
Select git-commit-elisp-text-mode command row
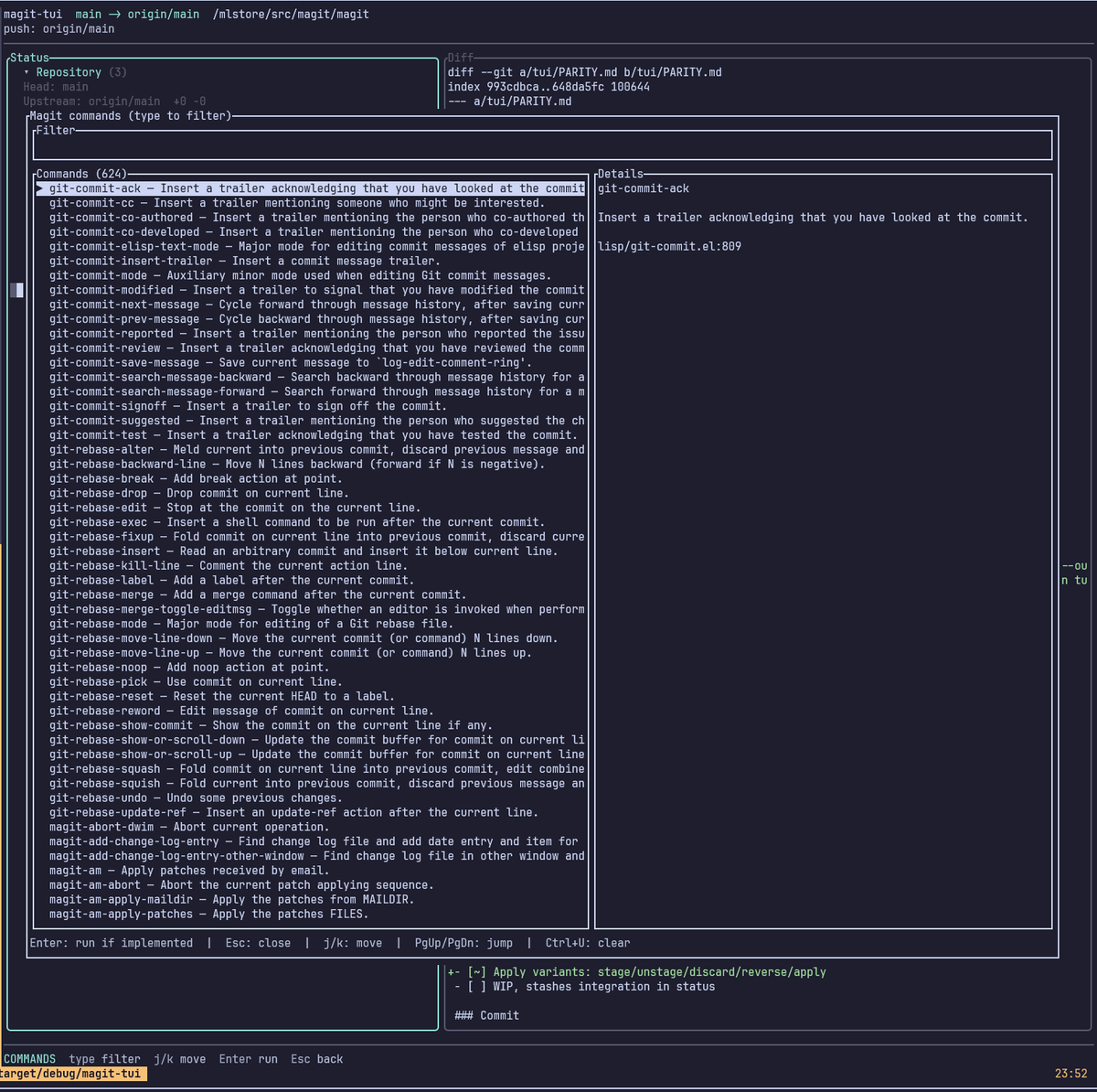click(311, 247)
